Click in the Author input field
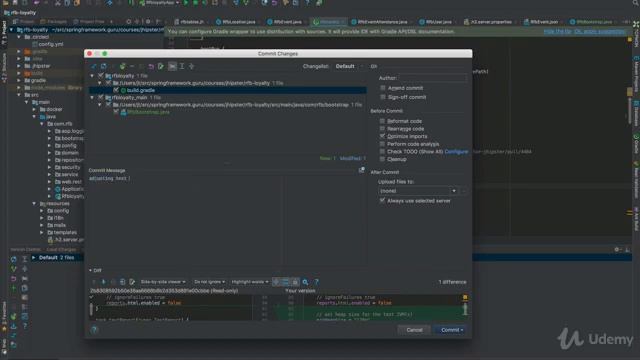640x360 pixels. tap(433, 78)
